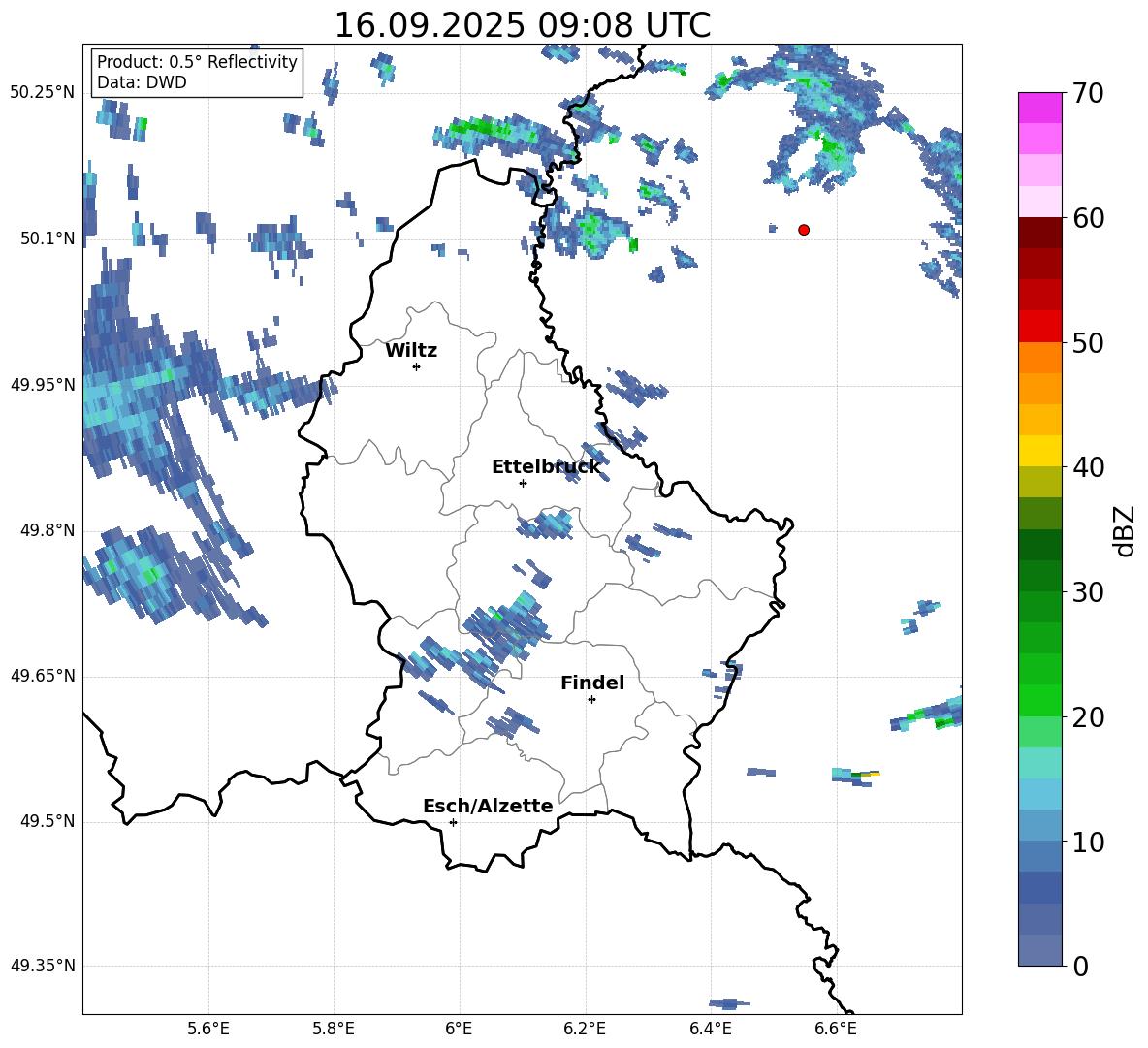The image size is (1148, 1048).
Task: Click the yellow colorbar segment at 40 dBZ
Action: tap(1039, 451)
